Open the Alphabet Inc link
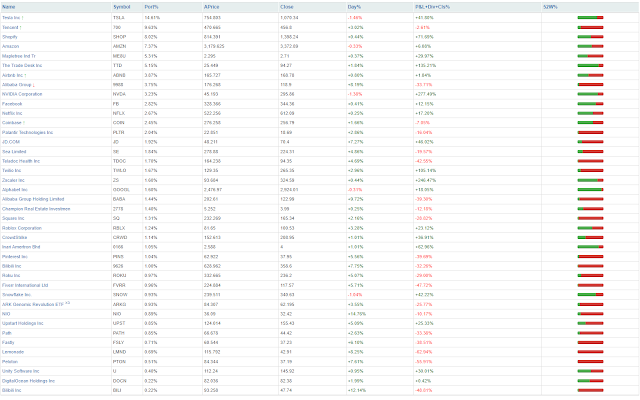This screenshot has height=400, width=640. (15, 190)
